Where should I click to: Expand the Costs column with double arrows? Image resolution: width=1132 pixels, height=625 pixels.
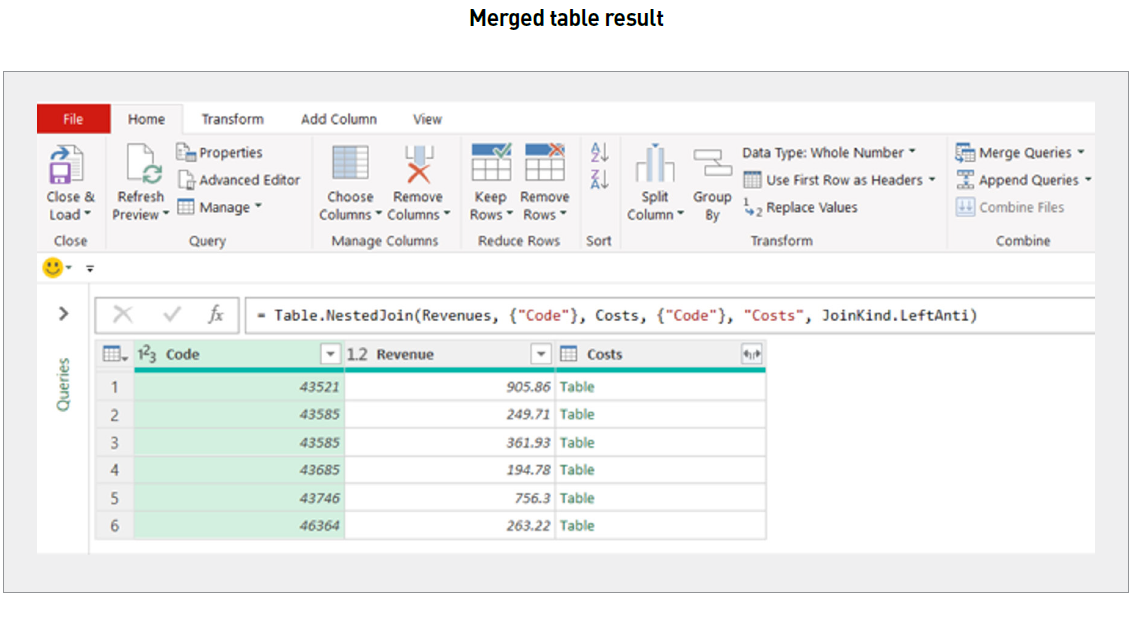[752, 354]
